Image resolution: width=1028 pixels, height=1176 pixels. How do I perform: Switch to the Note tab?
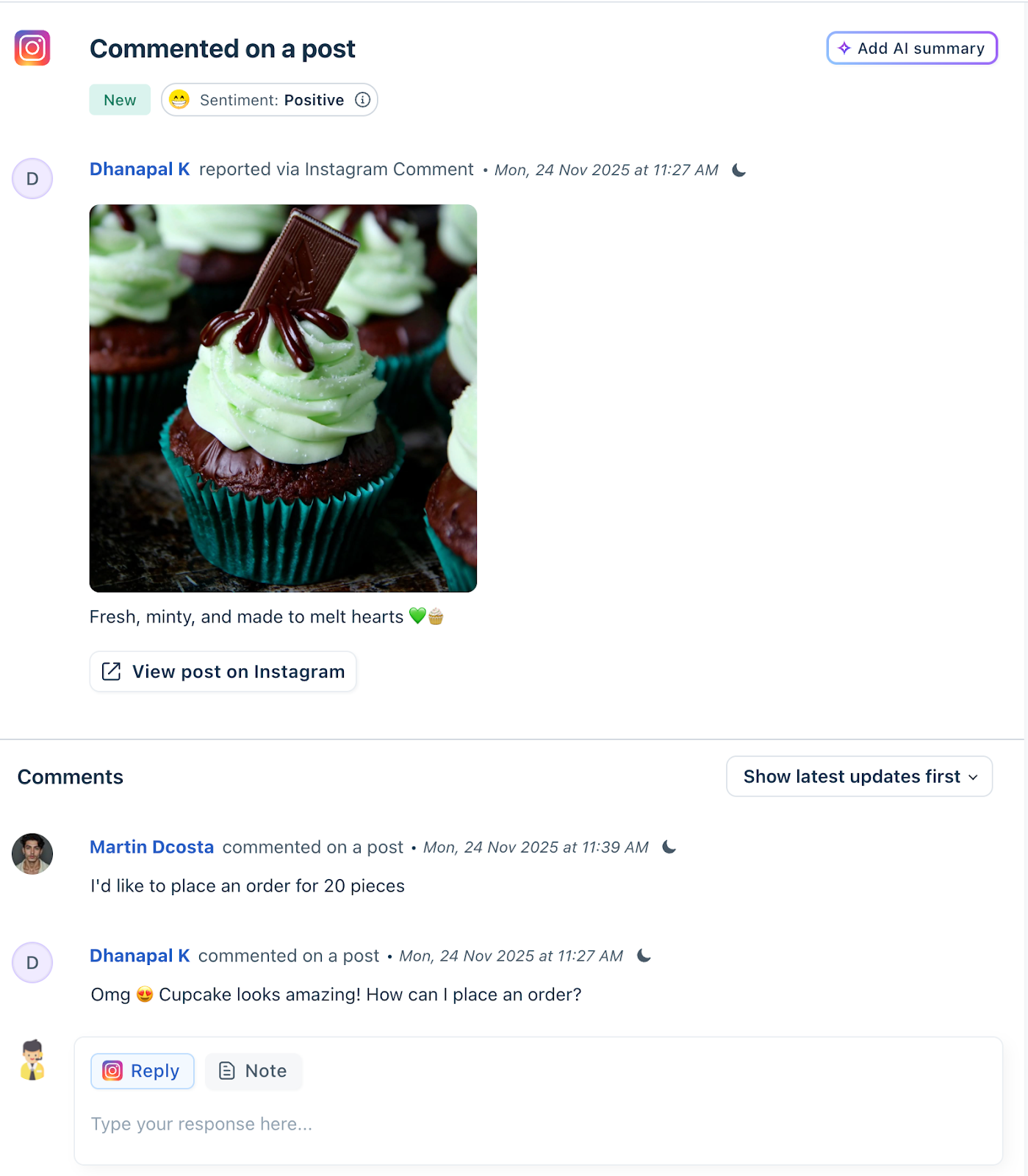(254, 1071)
